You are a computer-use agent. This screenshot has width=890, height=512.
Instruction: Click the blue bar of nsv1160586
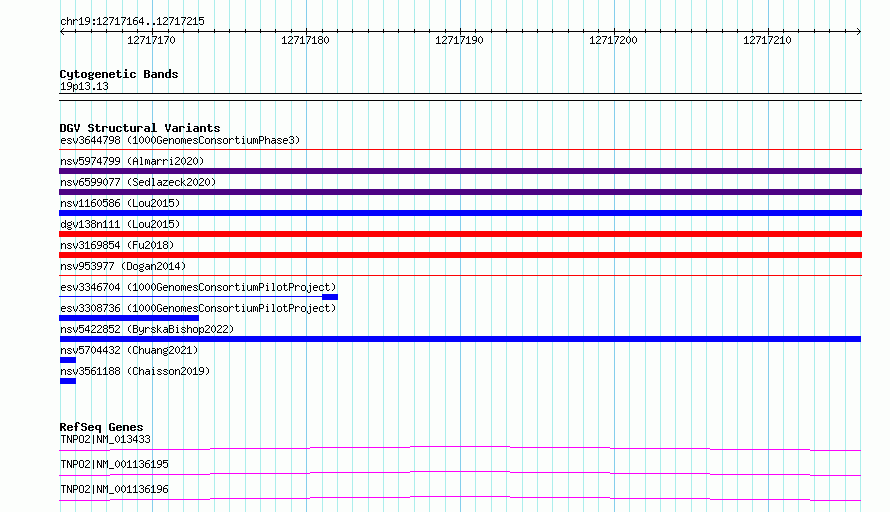pyautogui.click(x=460, y=213)
